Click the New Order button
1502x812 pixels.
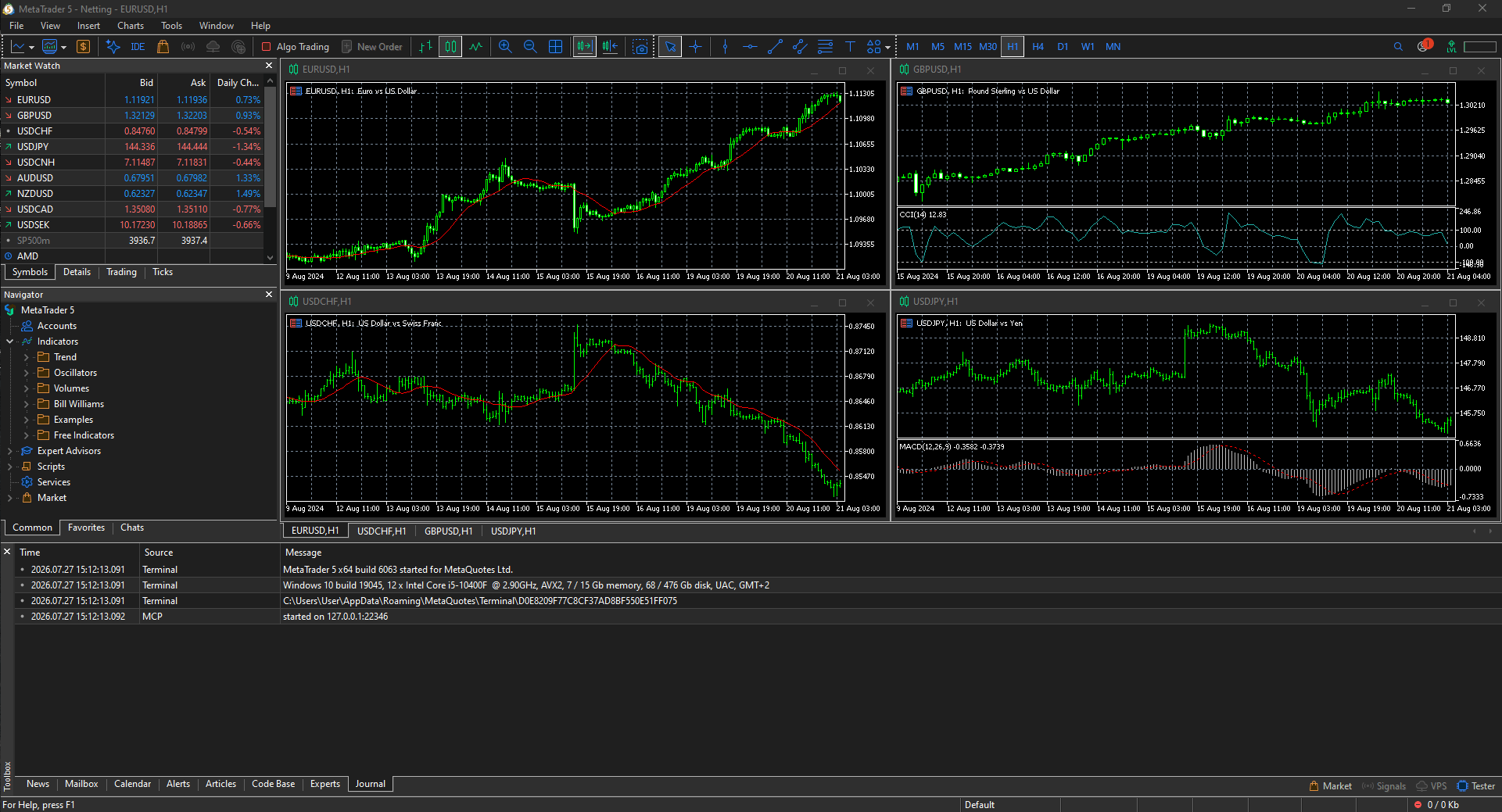click(372, 47)
